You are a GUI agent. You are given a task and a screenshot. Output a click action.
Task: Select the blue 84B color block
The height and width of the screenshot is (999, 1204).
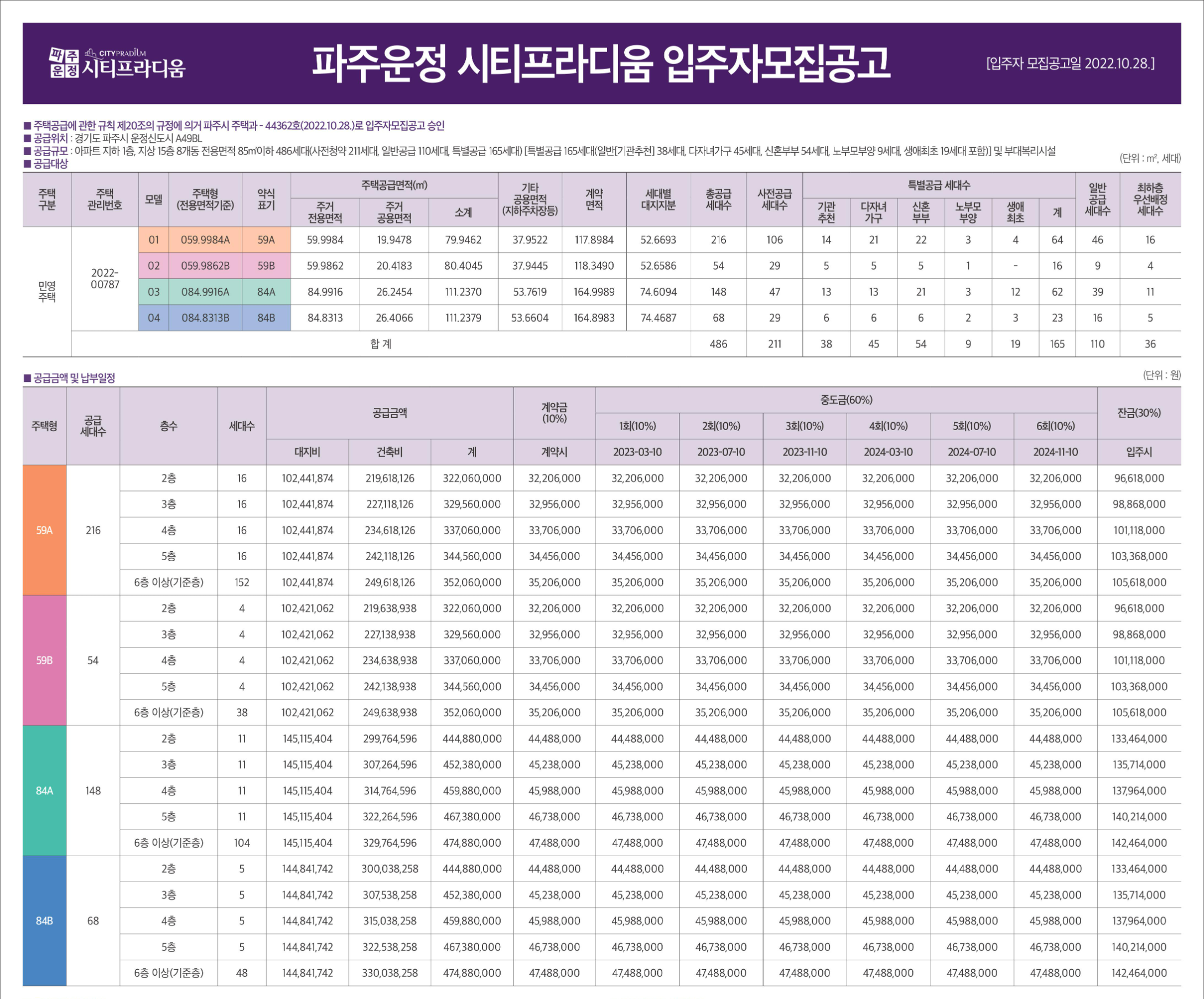[44, 920]
